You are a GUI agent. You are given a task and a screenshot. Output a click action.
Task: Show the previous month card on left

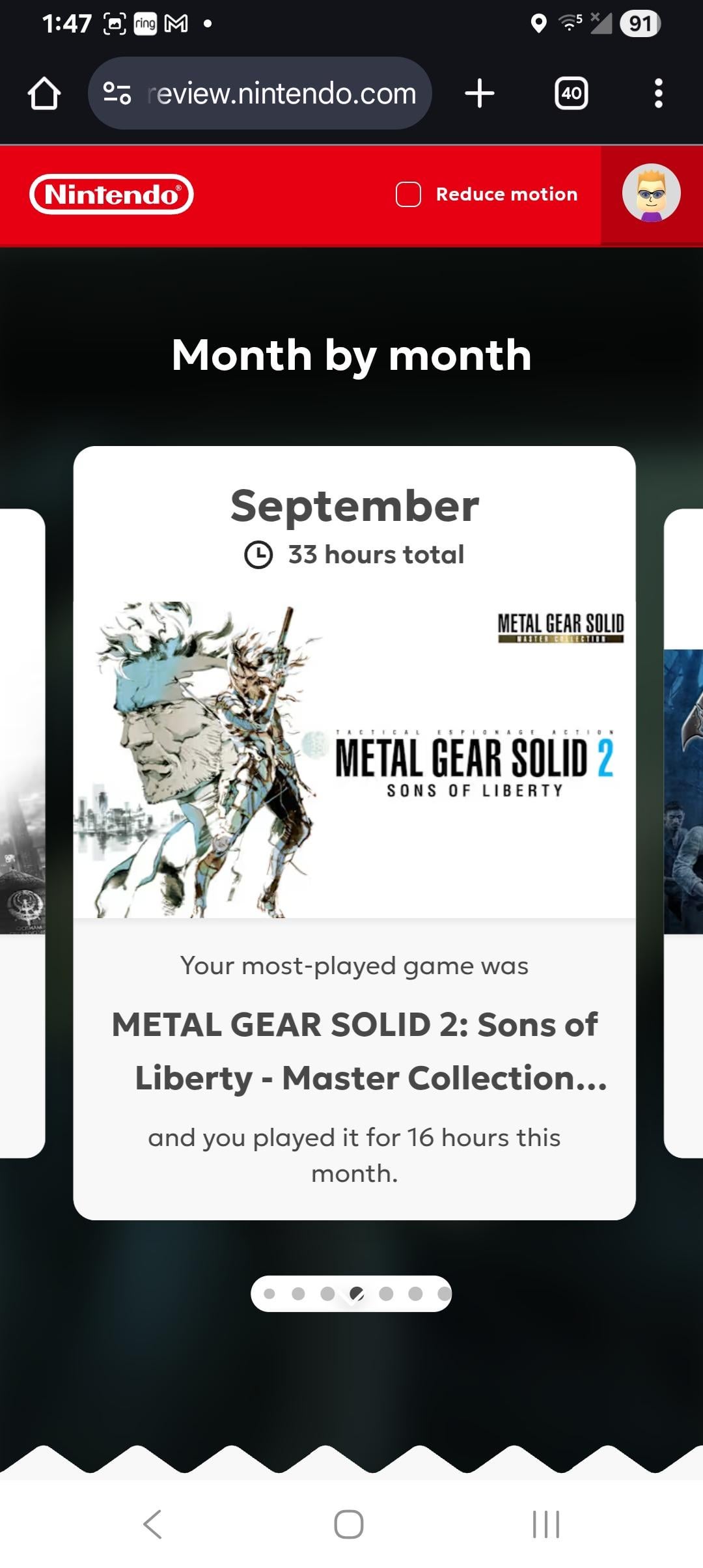tap(22, 833)
